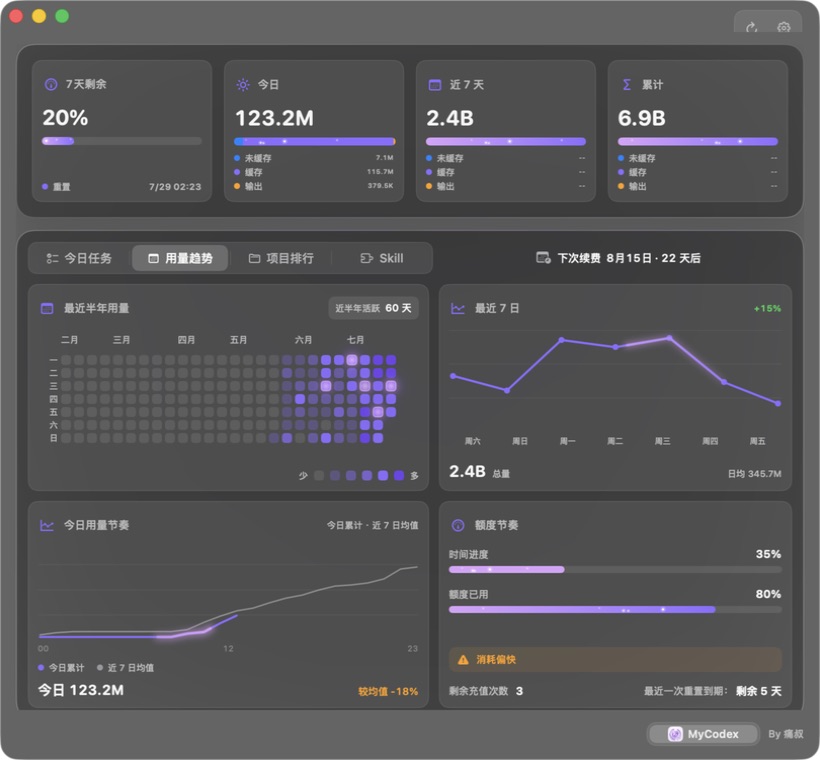The width and height of the screenshot is (820, 760).
Task: Click the 今日累计 · 近 7 日均值 header label
Action: coord(372,525)
